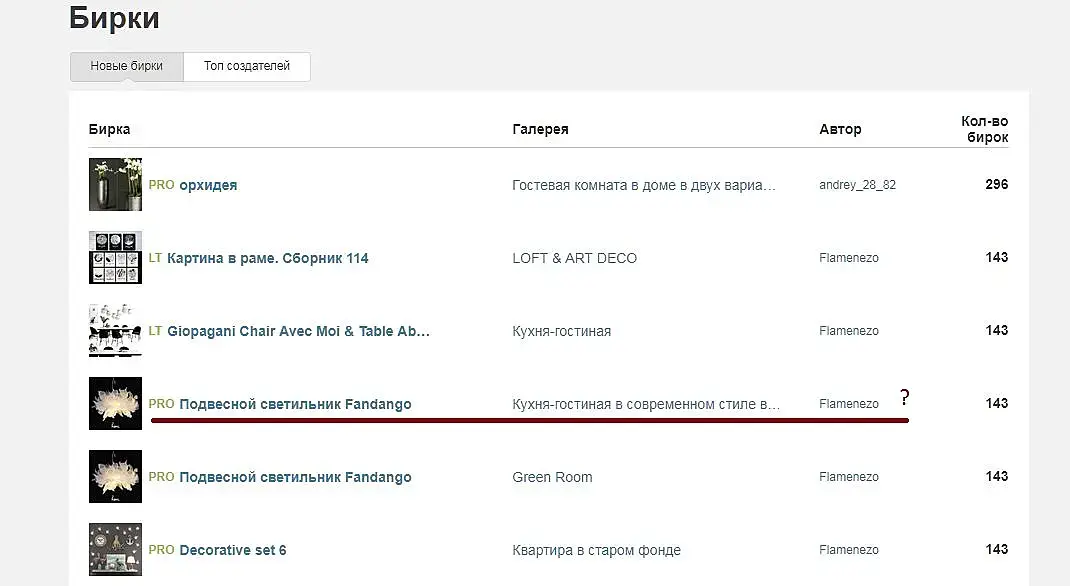The height and width of the screenshot is (586, 1070).
Task: Open Квартира в старом фонде gallery
Action: point(596,550)
